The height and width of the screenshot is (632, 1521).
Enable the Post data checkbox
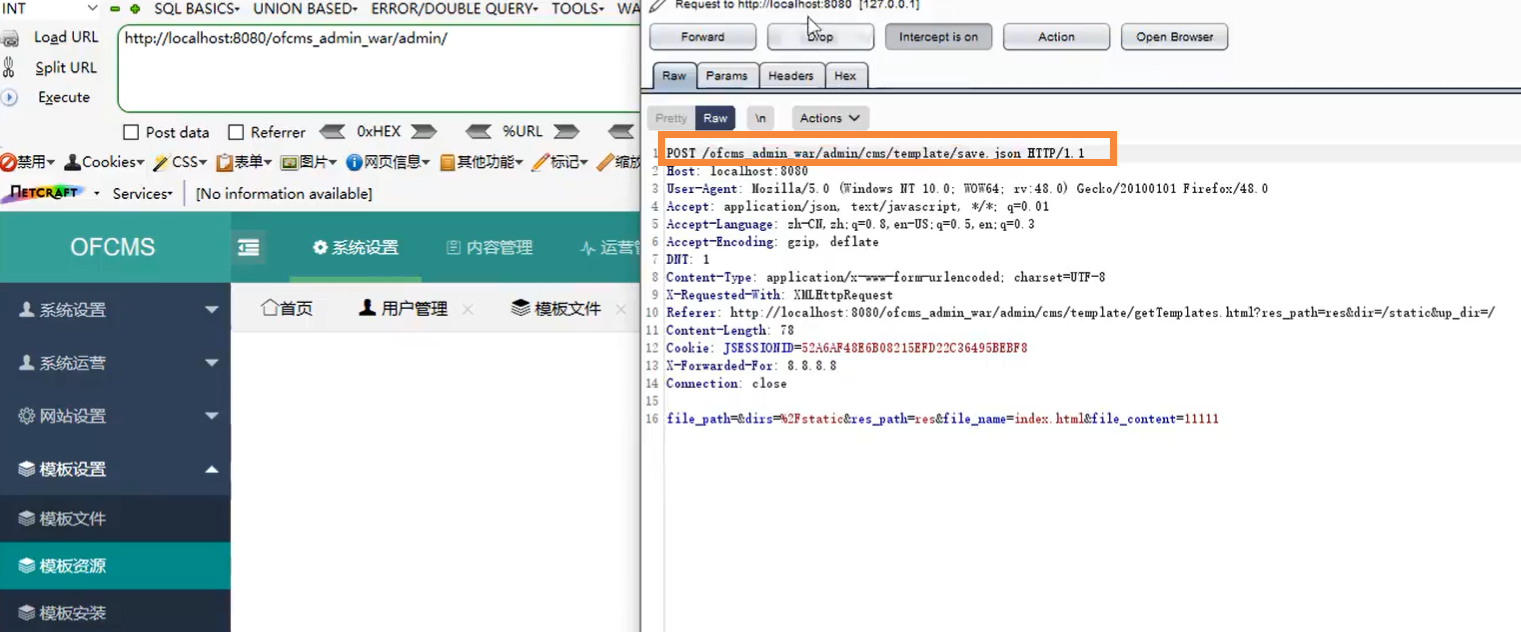tap(131, 132)
